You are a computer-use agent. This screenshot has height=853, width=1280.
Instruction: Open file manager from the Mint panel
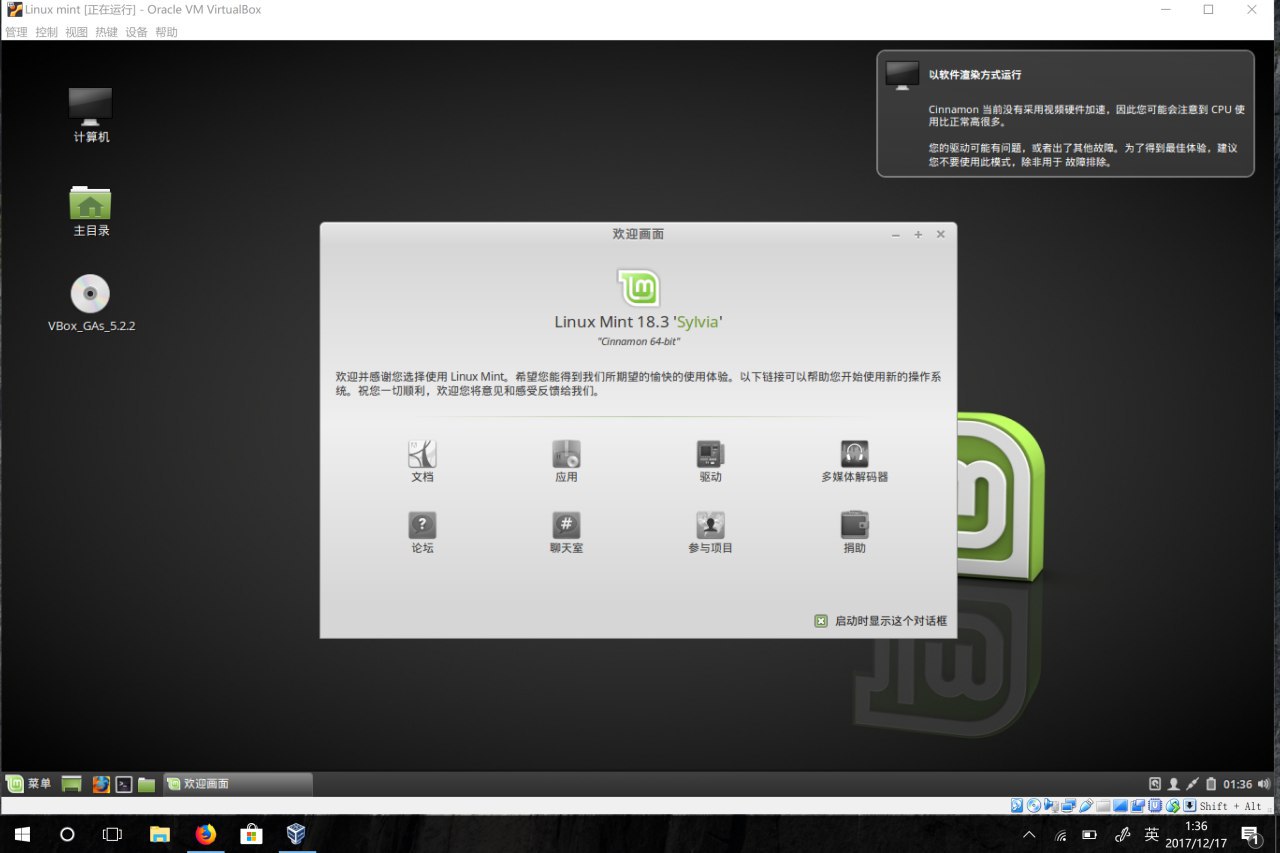click(147, 784)
